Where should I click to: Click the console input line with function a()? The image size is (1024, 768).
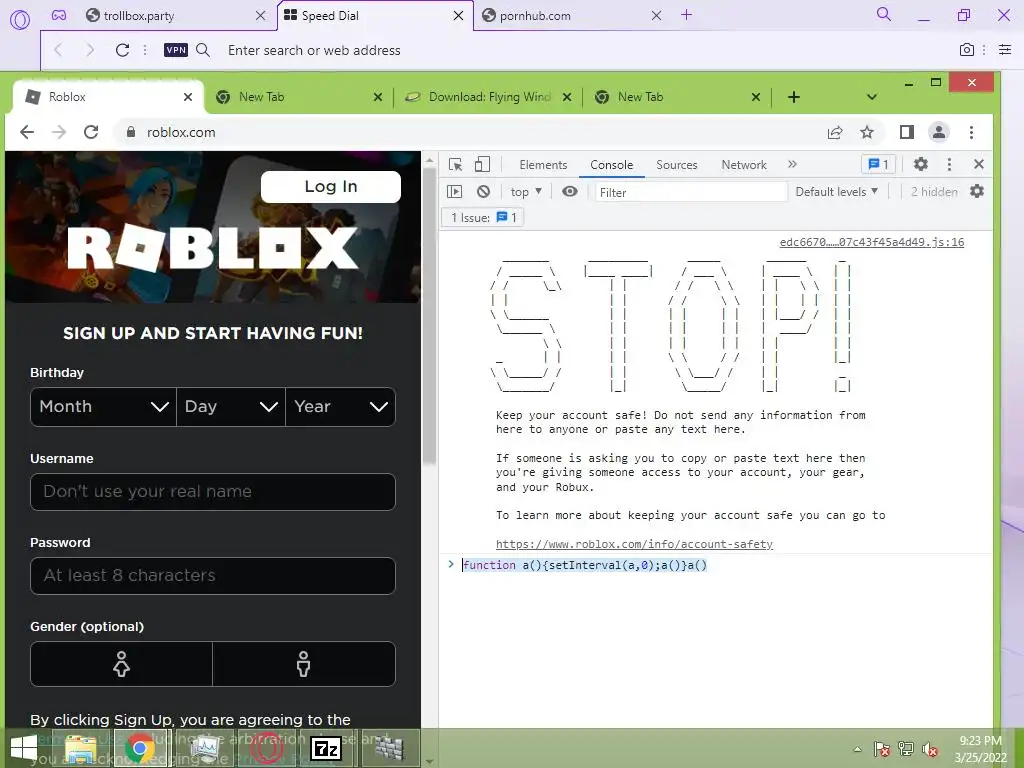584,565
